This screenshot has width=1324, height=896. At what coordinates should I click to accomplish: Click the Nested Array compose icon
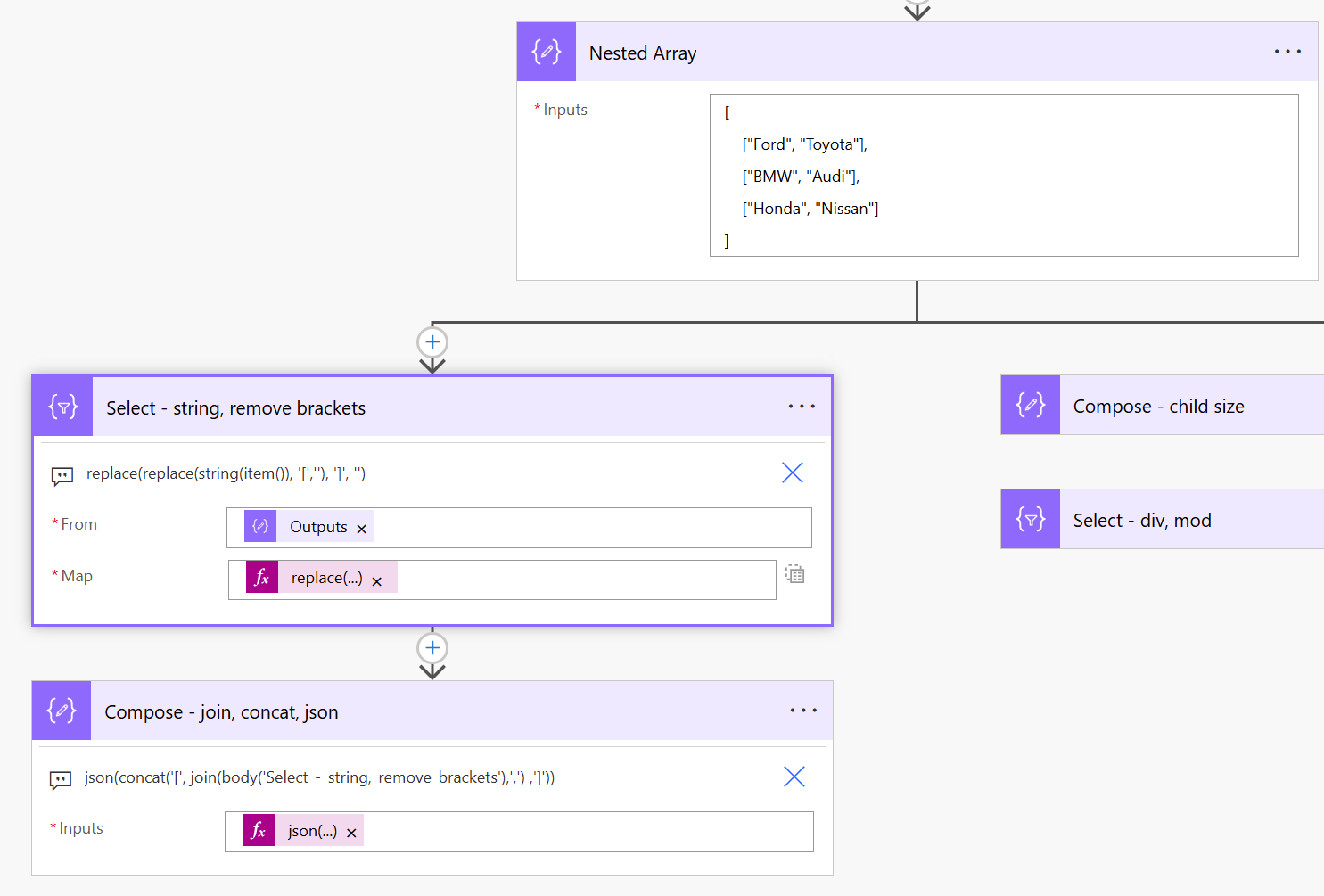click(x=546, y=52)
